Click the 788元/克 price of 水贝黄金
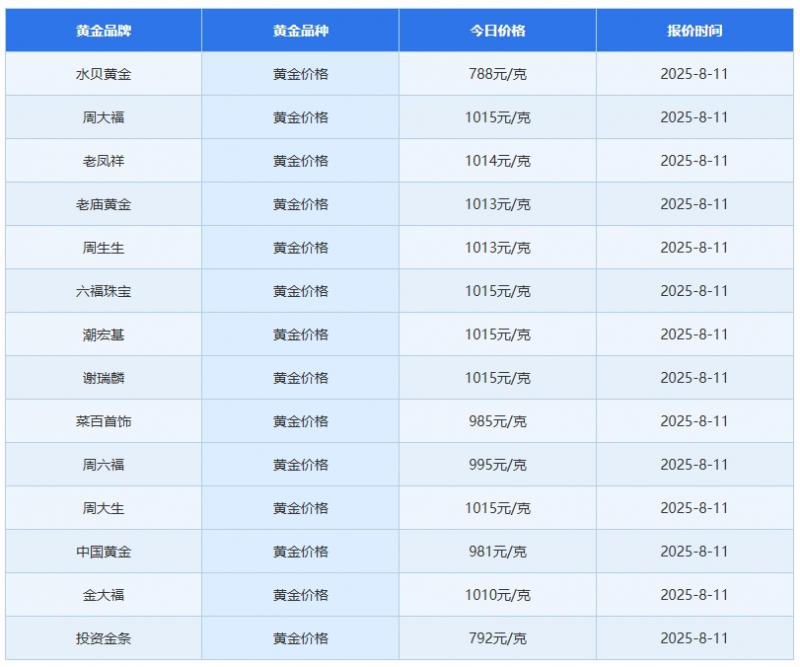800x667 pixels. tap(497, 74)
